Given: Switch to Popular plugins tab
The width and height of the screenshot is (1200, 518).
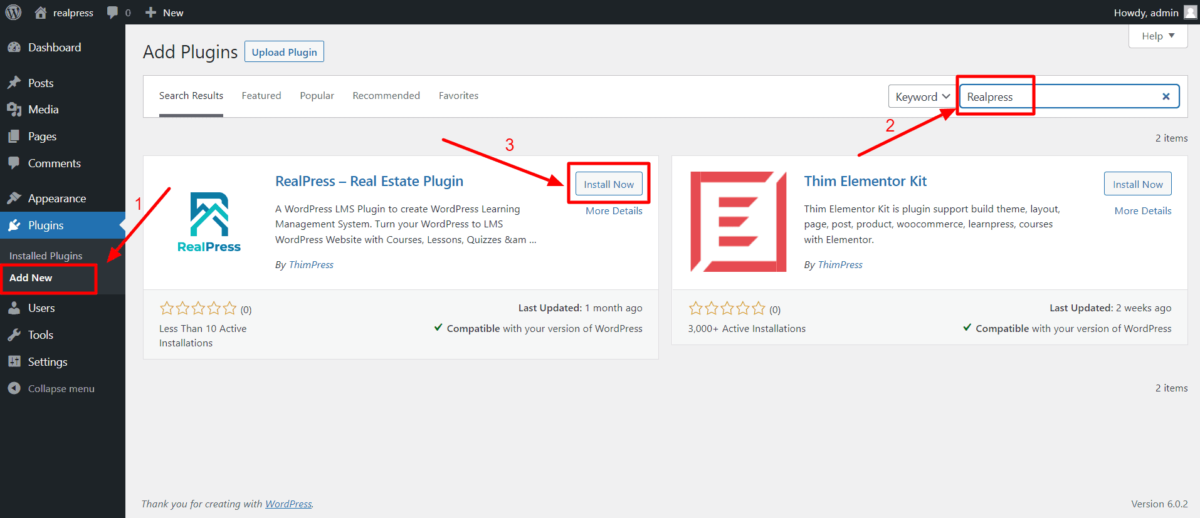Looking at the screenshot, I should 317,96.
